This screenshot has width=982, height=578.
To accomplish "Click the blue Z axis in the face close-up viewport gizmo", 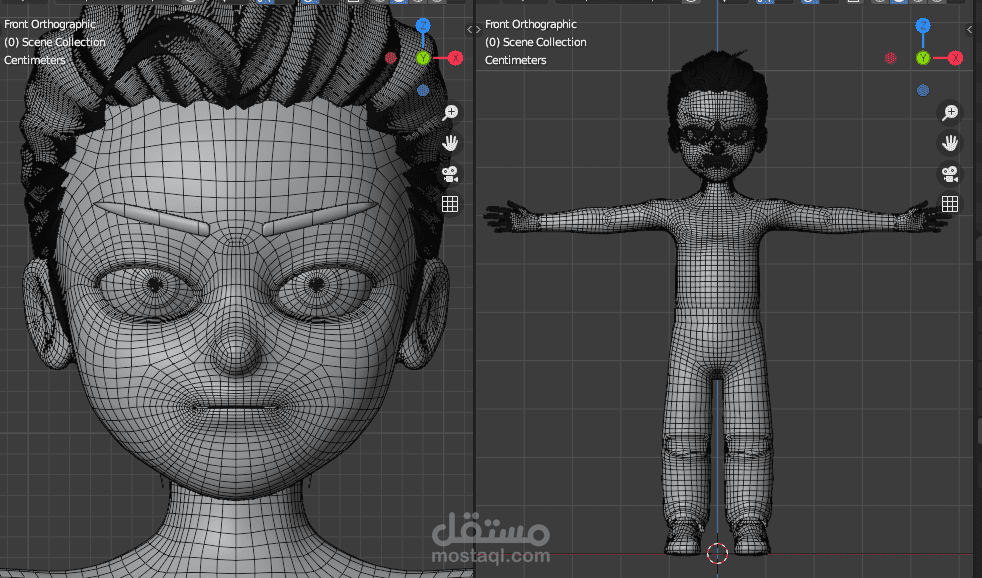I will click(423, 26).
